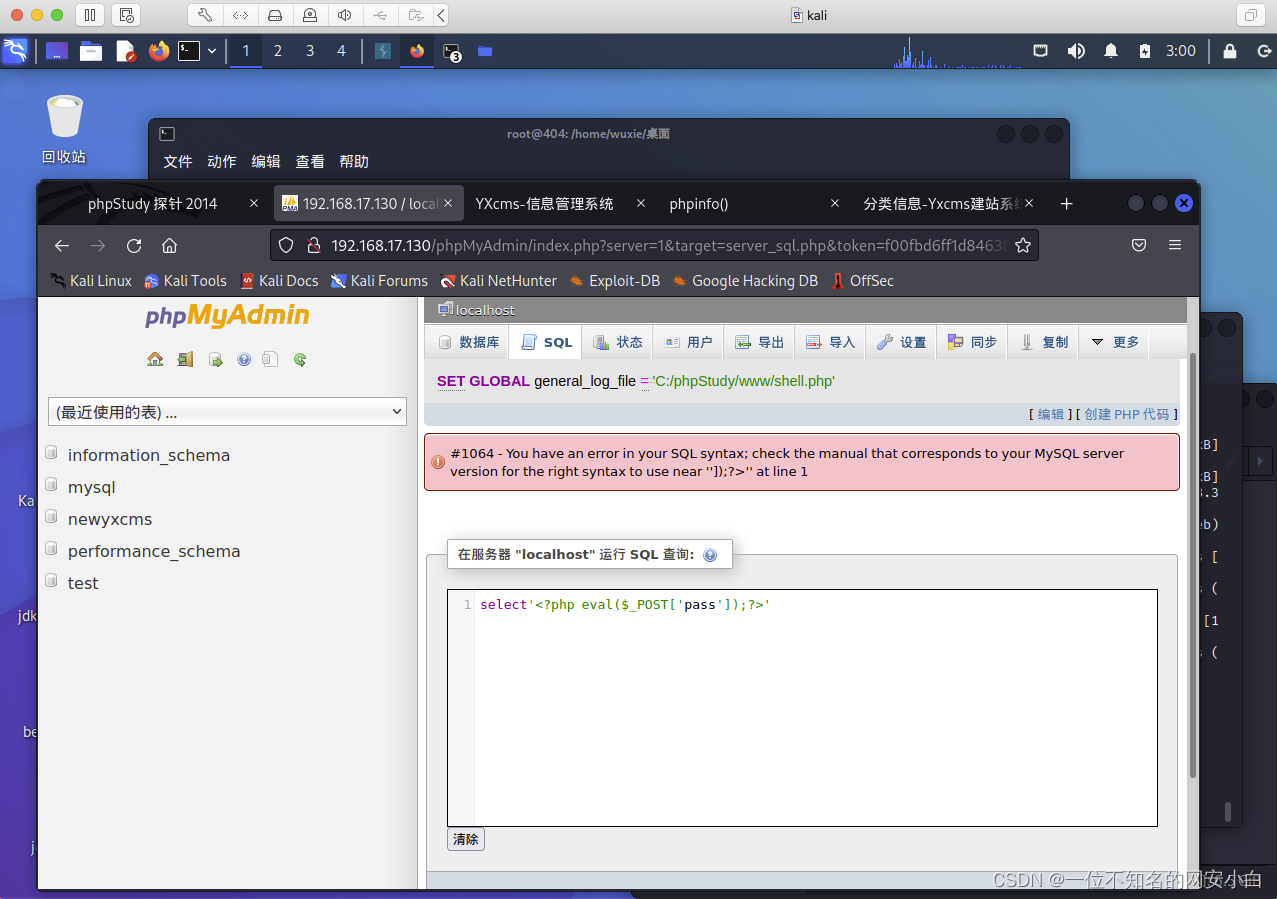Click the 编辑 link under the query
Image resolution: width=1277 pixels, height=899 pixels.
point(1050,414)
